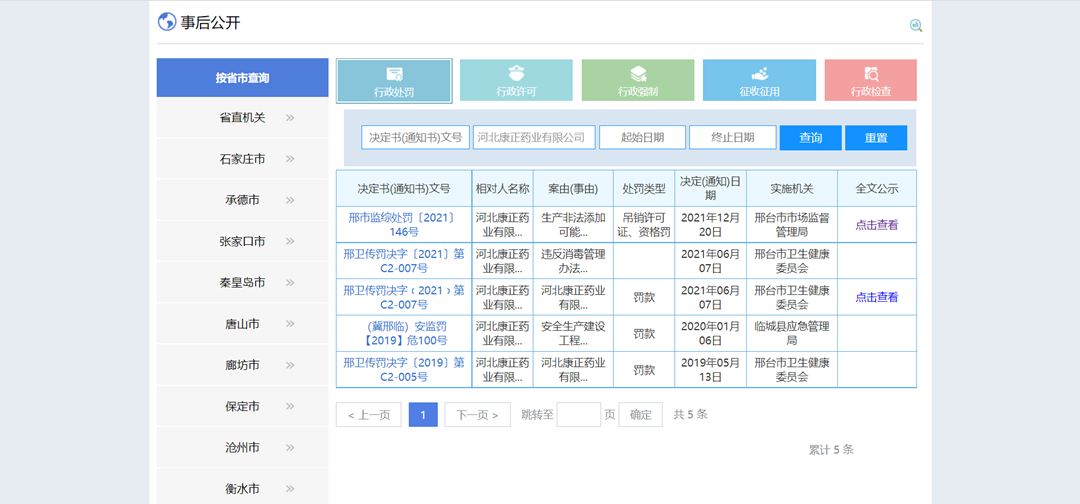Expand the 承德市 sidebar item
This screenshot has height=504, width=1080.
[242, 200]
